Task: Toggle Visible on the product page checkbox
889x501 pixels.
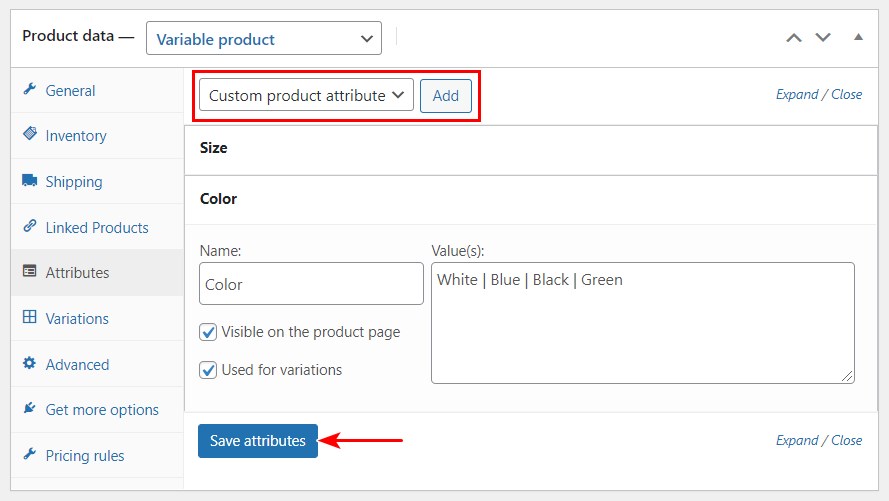Action: coord(208,332)
